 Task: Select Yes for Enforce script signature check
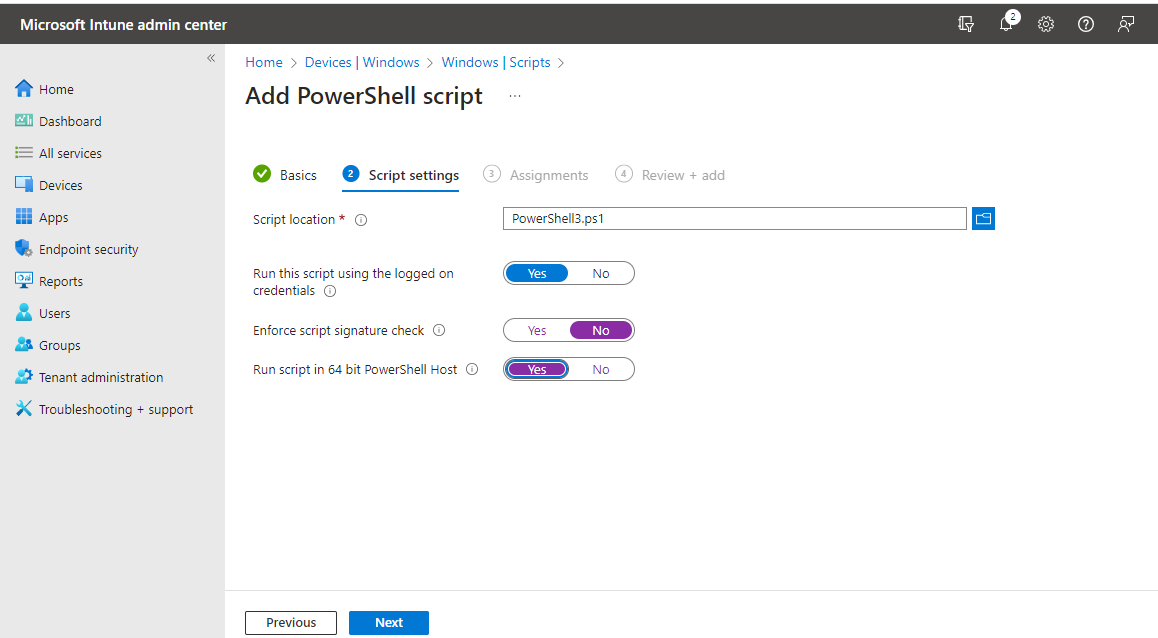click(537, 330)
